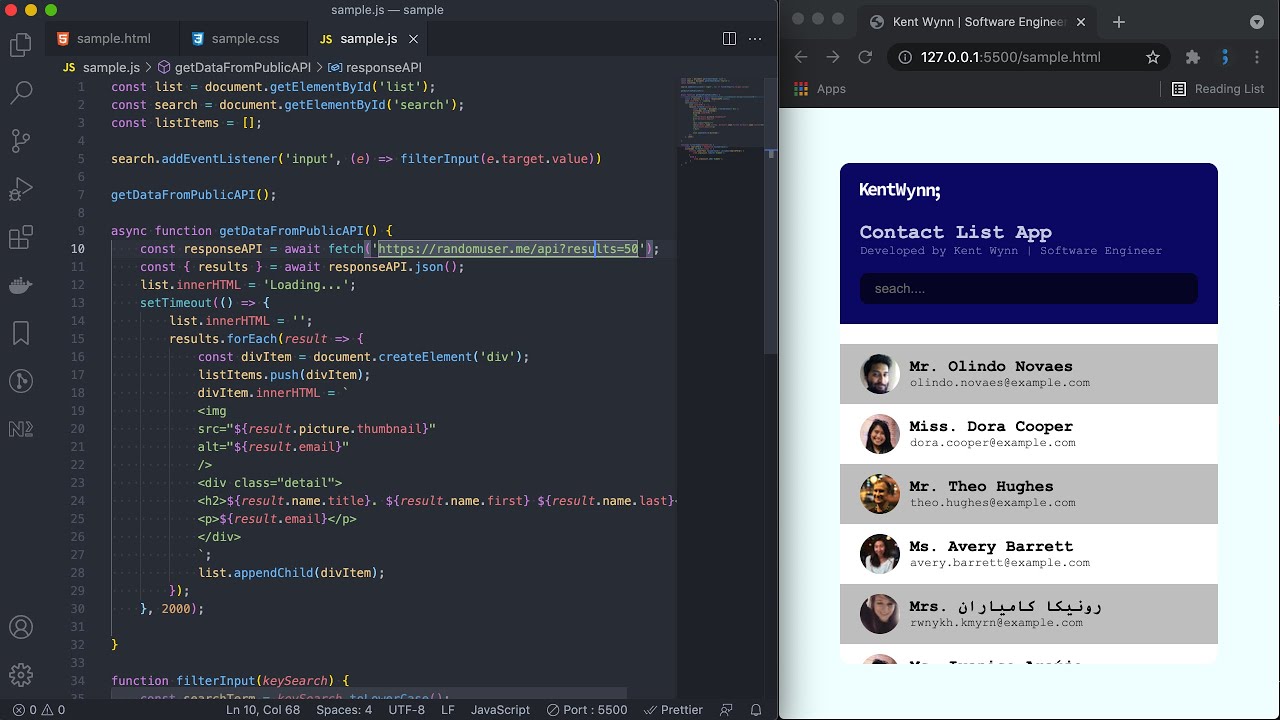Image resolution: width=1280 pixels, height=720 pixels.
Task: Click Olindo Novaes avatar thumbnail
Action: pos(880,374)
